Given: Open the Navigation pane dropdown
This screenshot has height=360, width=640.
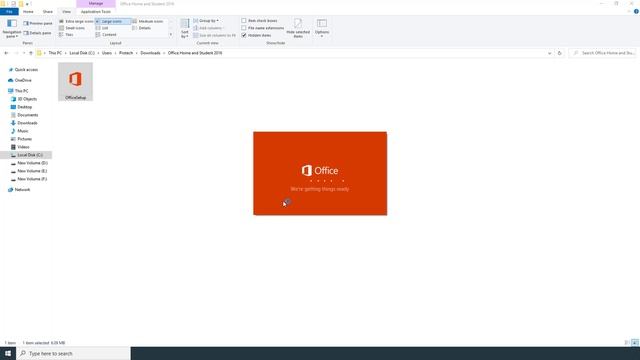Looking at the screenshot, I should (12, 29).
